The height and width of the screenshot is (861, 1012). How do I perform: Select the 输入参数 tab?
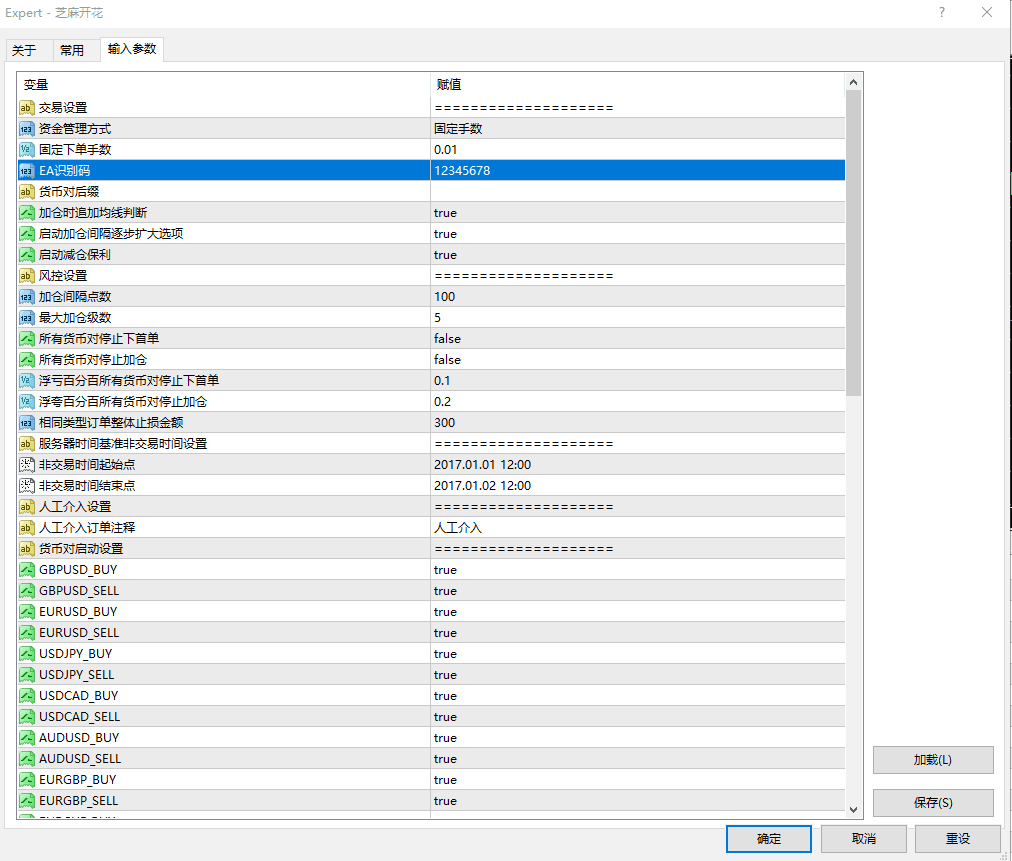tap(132, 49)
